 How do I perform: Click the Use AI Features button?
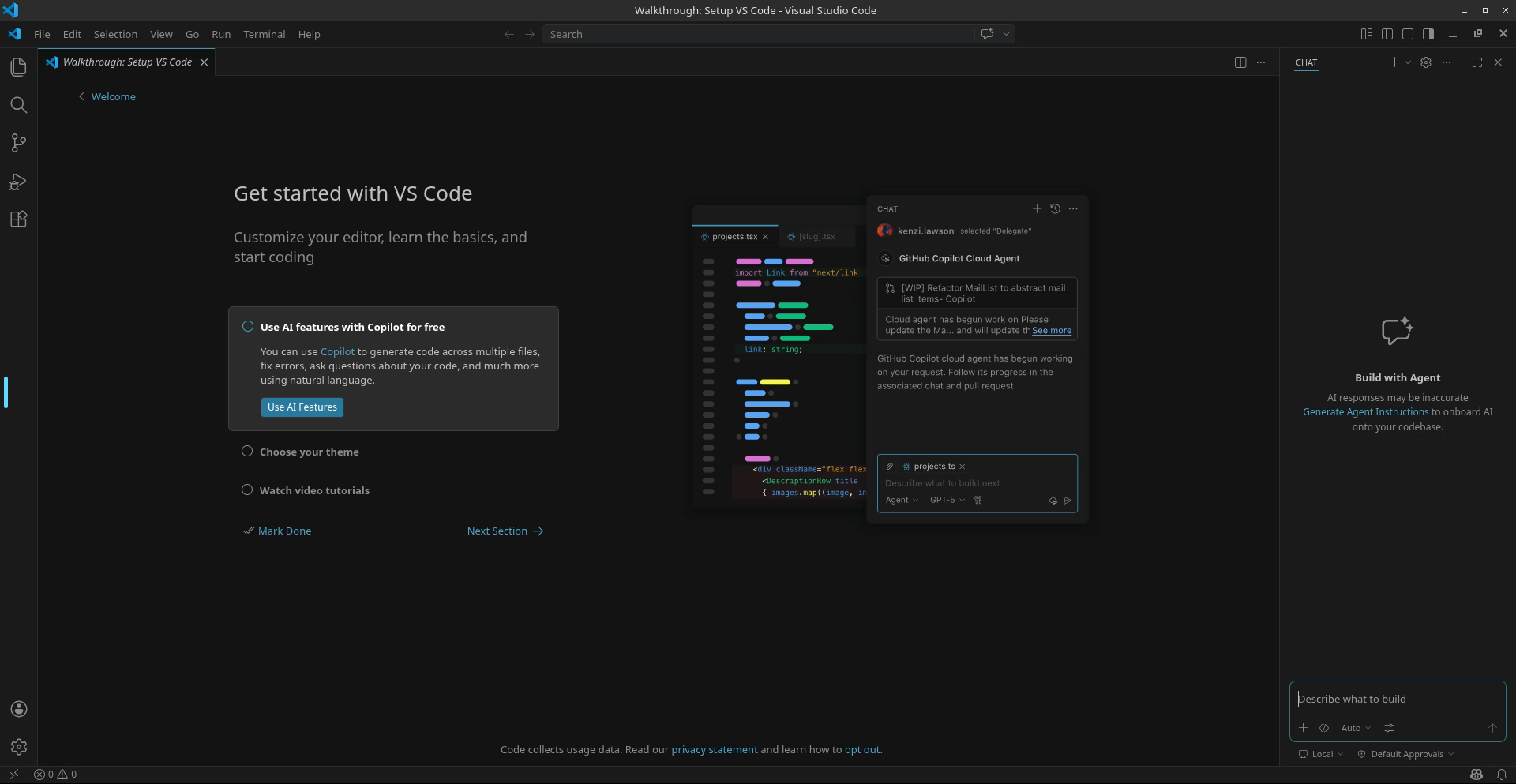[x=302, y=407]
